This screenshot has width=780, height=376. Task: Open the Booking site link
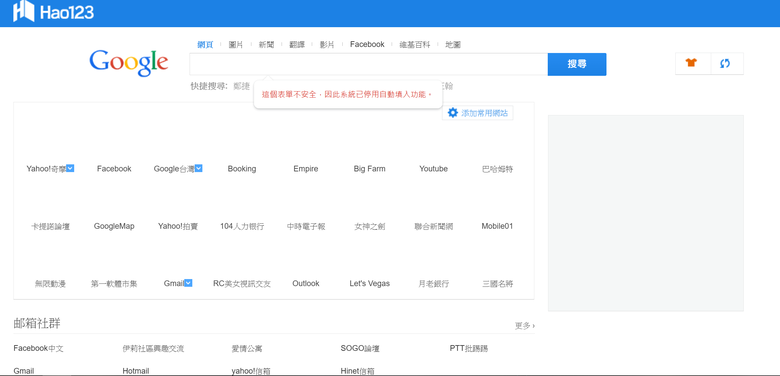pos(242,169)
